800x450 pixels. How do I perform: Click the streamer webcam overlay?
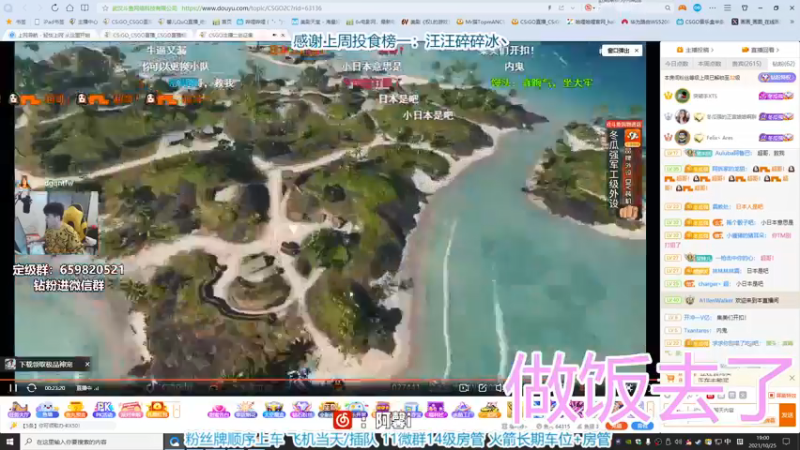coord(56,222)
